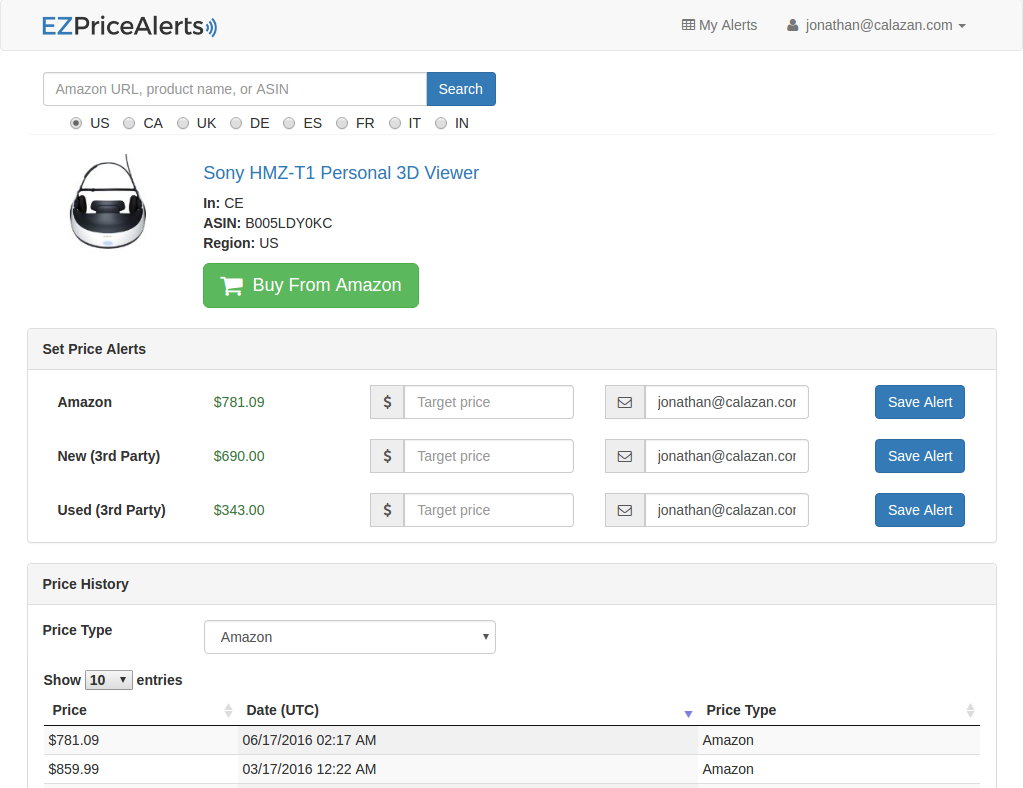The height and width of the screenshot is (788, 1023).
Task: Sort table by Price column
Action: (x=140, y=710)
